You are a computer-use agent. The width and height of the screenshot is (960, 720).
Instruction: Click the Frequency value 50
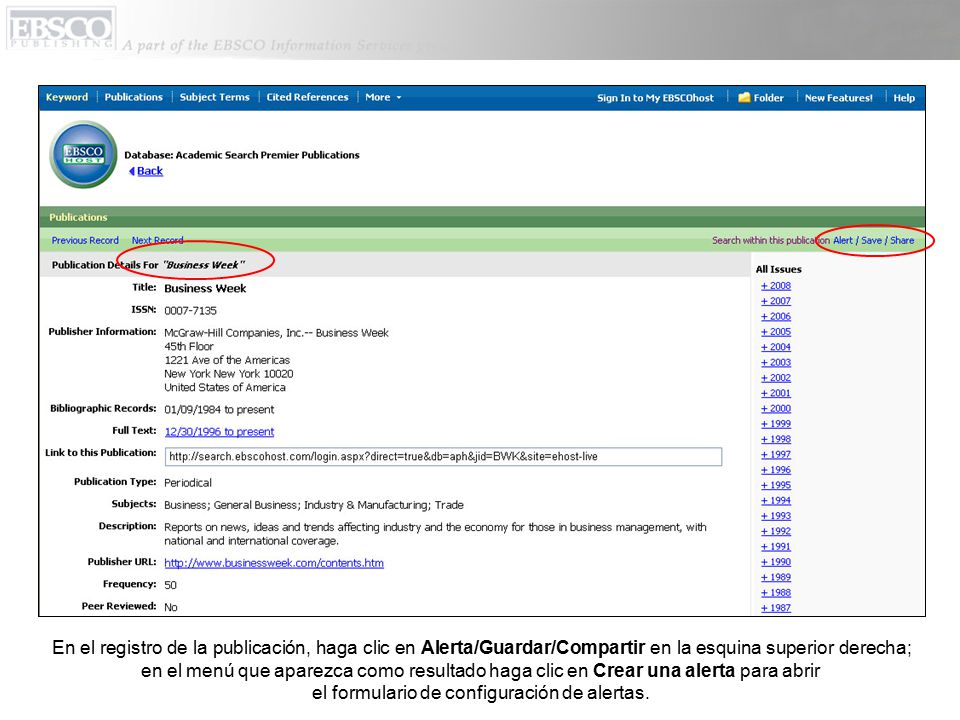[170, 585]
